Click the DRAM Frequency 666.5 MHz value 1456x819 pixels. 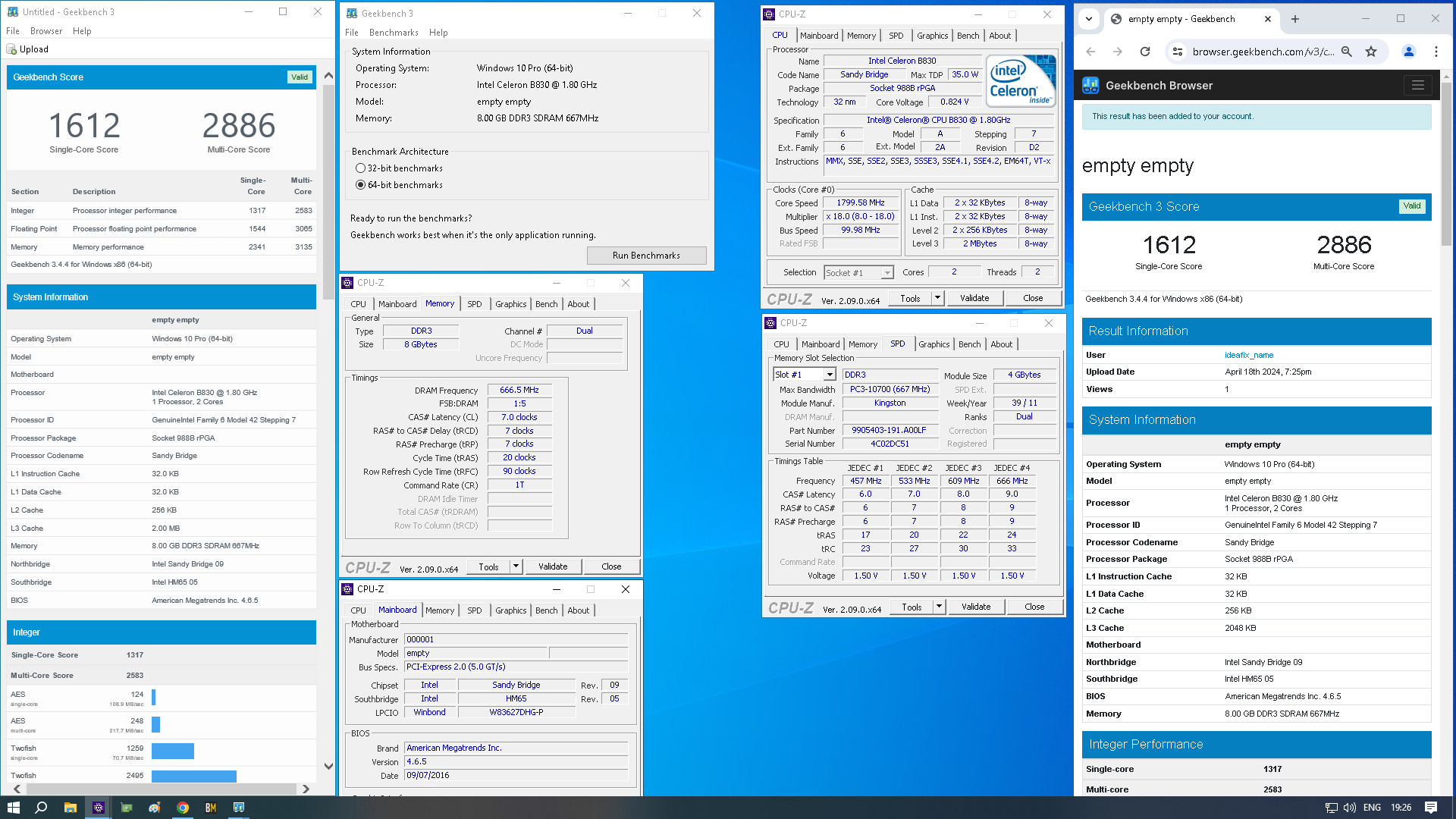click(x=519, y=390)
